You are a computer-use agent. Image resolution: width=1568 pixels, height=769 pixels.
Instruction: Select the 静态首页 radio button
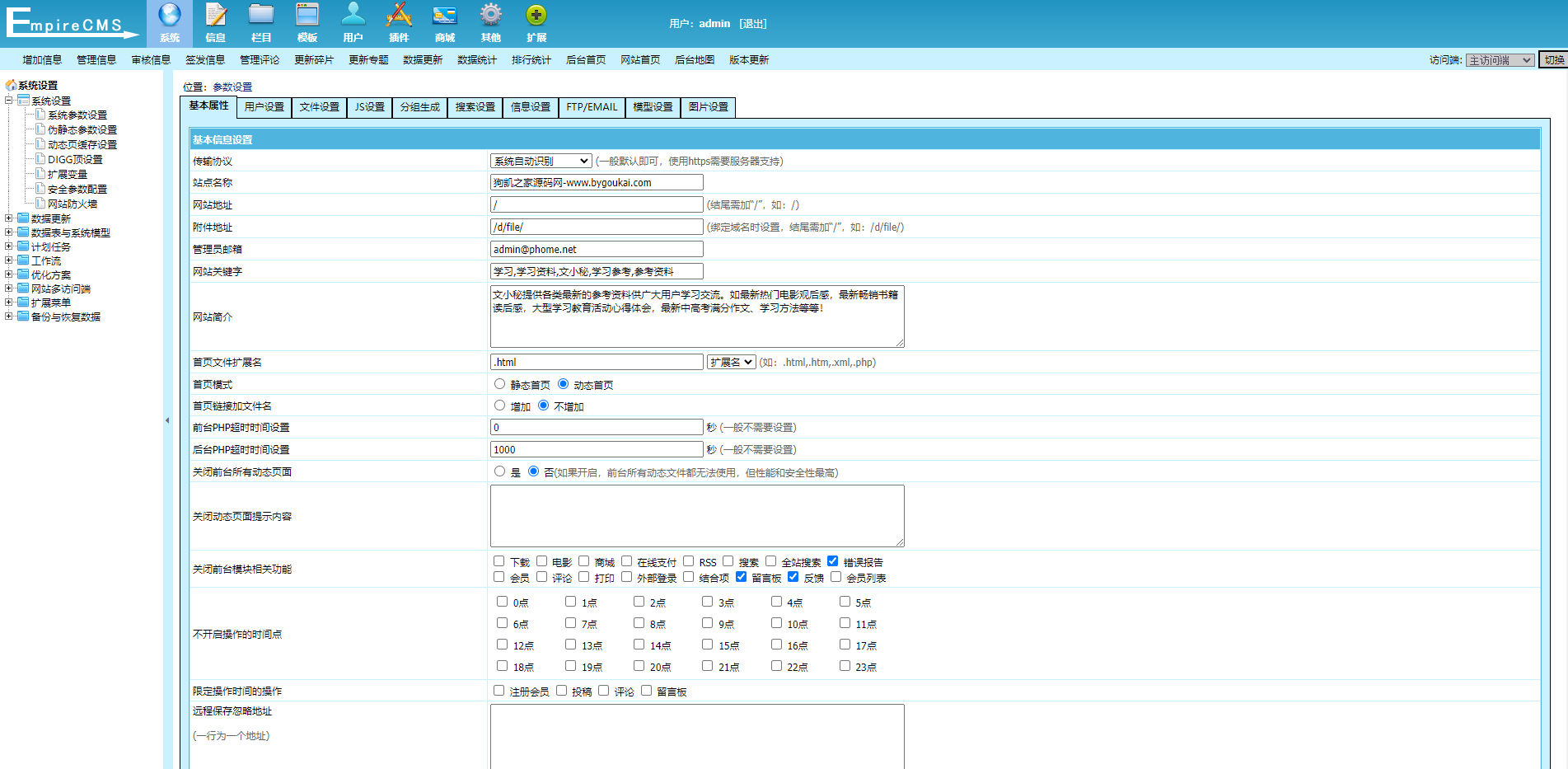click(499, 384)
